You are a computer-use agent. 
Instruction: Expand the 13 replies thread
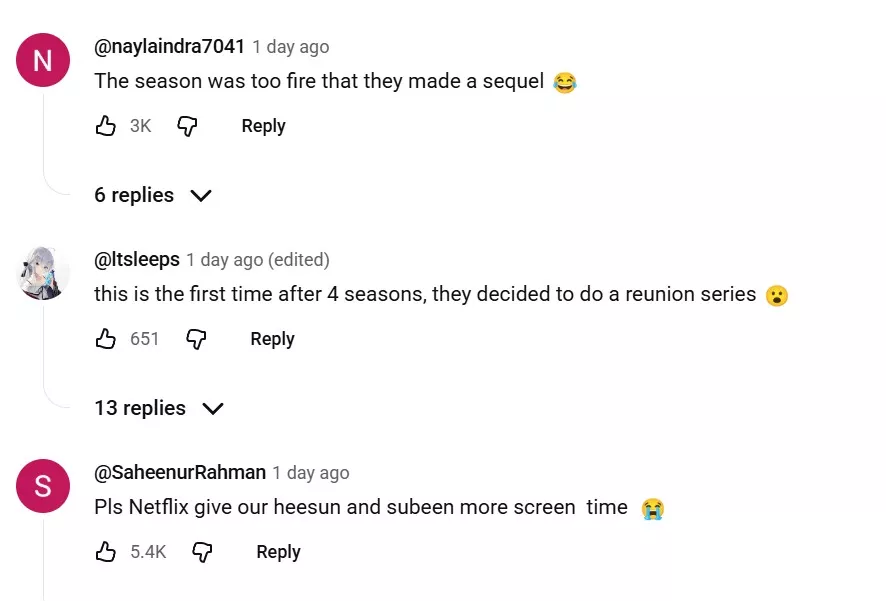click(140, 408)
